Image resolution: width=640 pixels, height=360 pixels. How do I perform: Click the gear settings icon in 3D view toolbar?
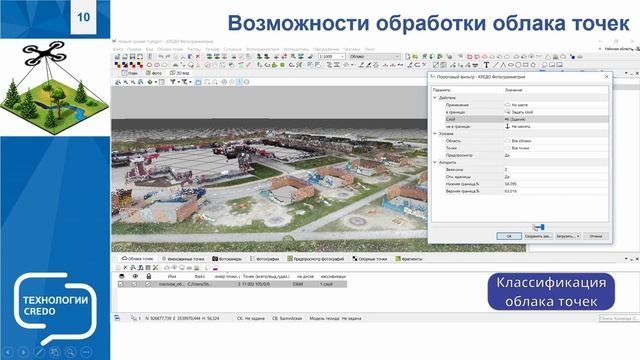[x=150, y=82]
